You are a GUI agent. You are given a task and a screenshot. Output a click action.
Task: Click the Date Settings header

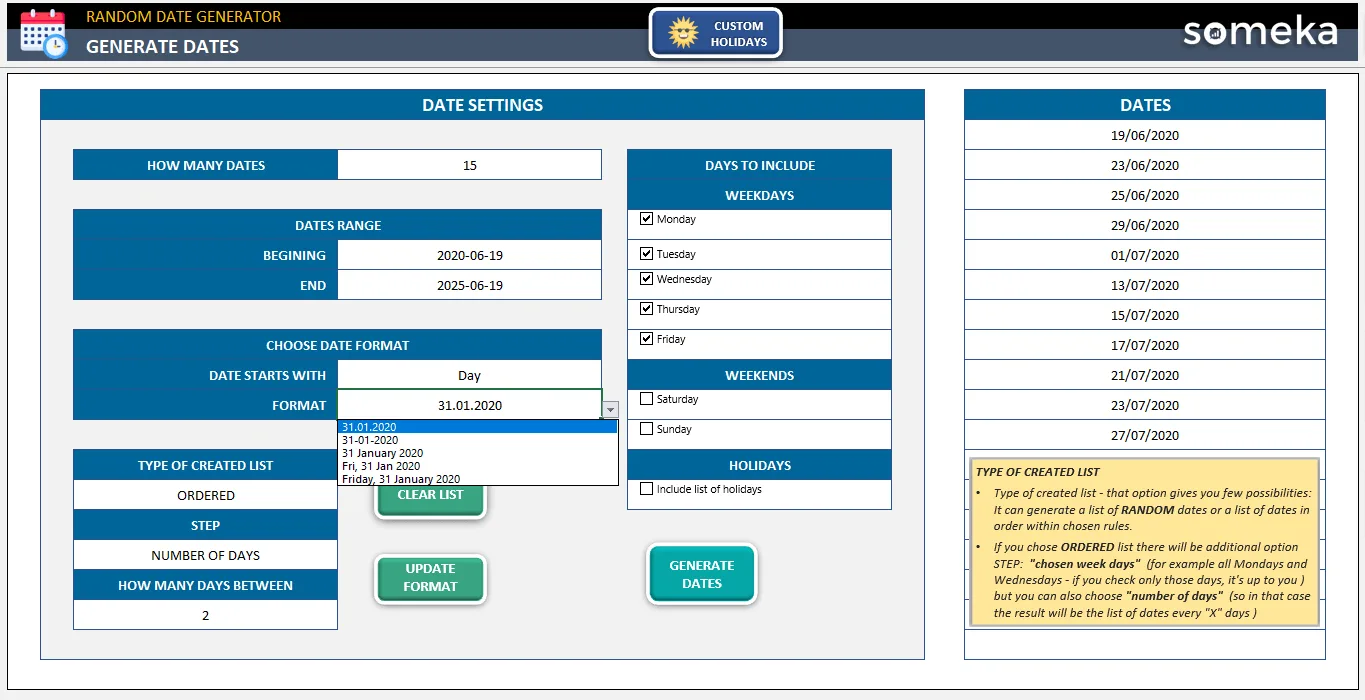(x=482, y=105)
